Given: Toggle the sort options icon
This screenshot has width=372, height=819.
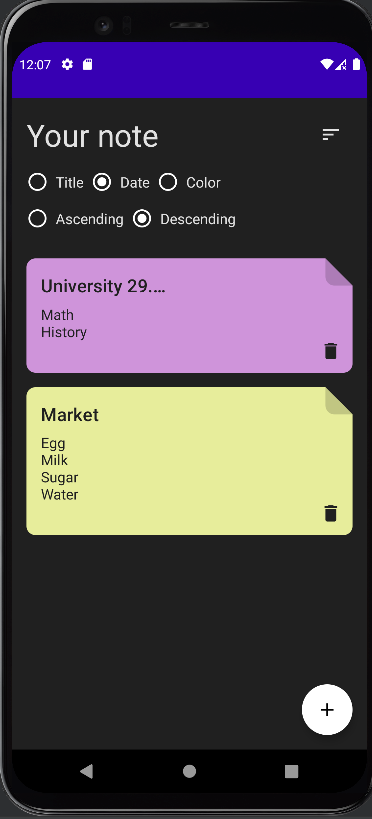Looking at the screenshot, I should pos(331,135).
